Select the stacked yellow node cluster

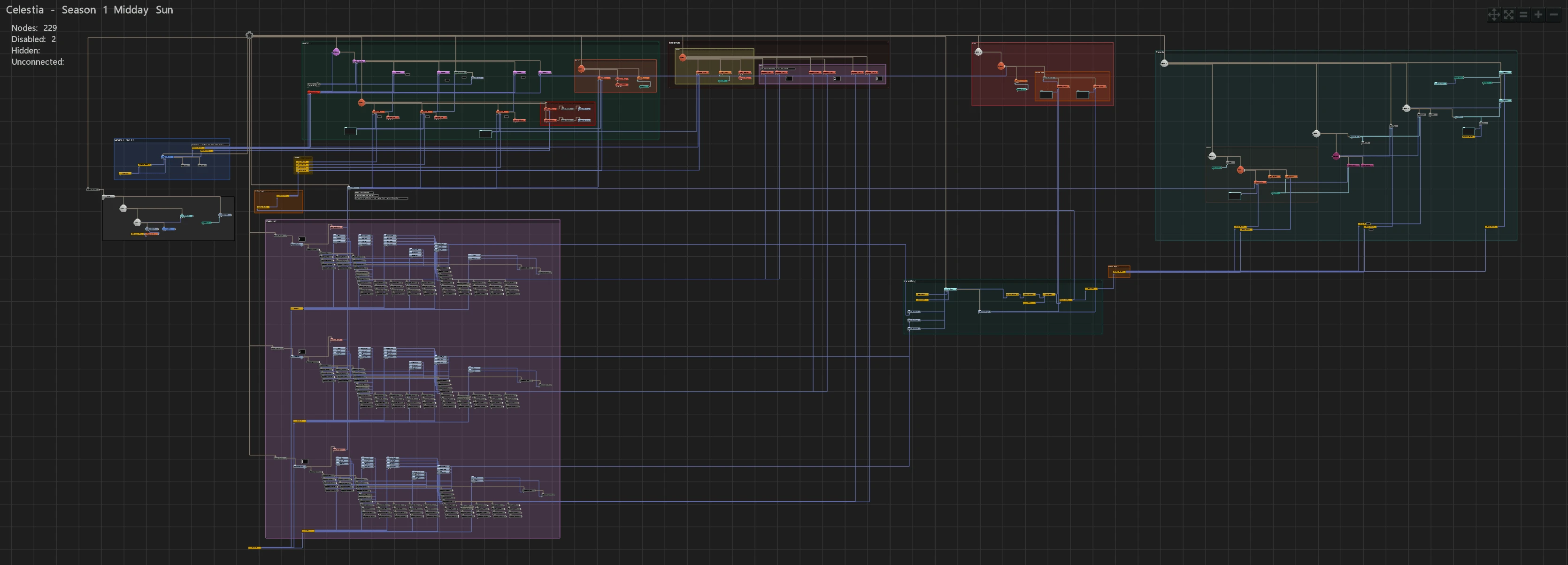pos(303,166)
